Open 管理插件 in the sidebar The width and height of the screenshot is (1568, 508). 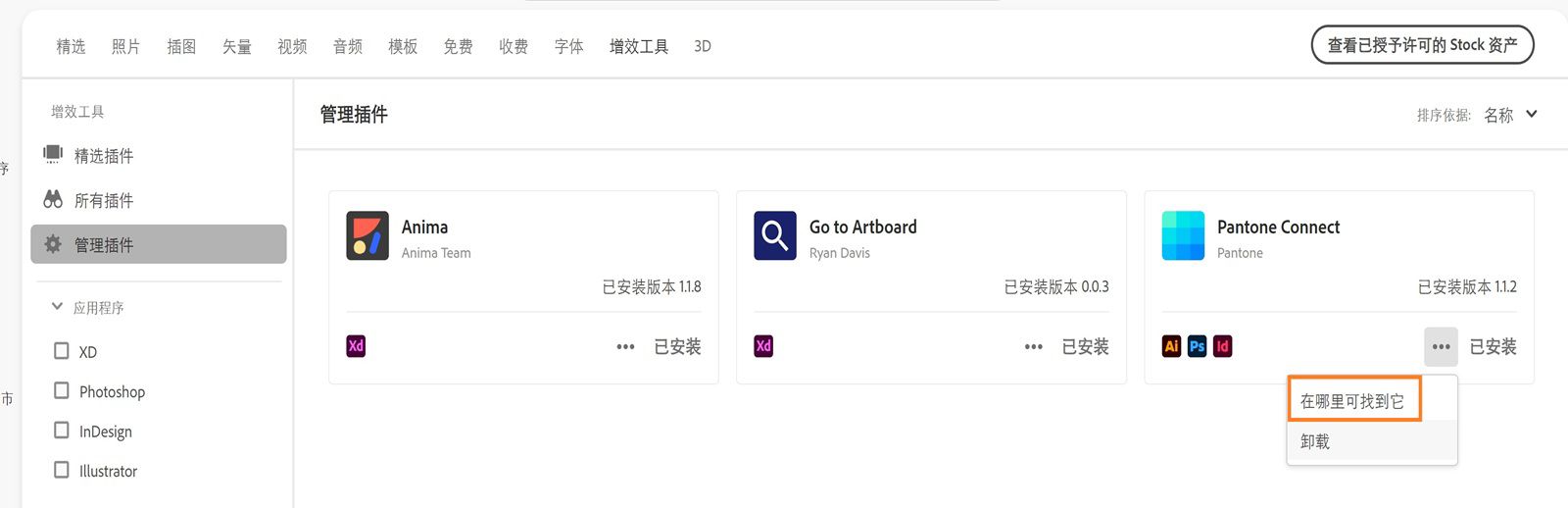[159, 244]
